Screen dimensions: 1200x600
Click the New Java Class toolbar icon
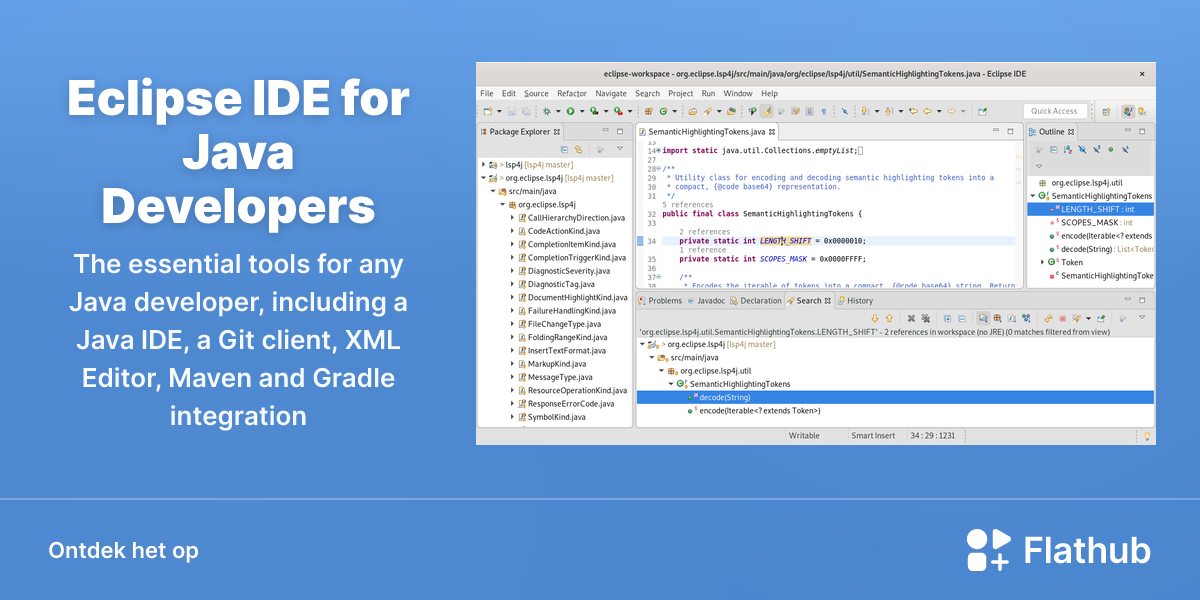663,111
